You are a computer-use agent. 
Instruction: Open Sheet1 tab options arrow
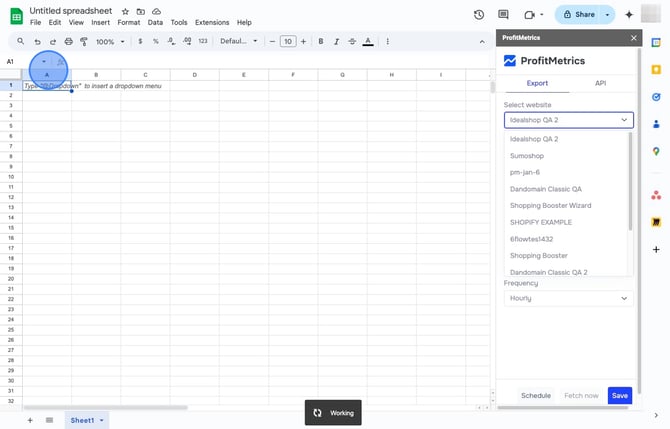[x=102, y=420]
